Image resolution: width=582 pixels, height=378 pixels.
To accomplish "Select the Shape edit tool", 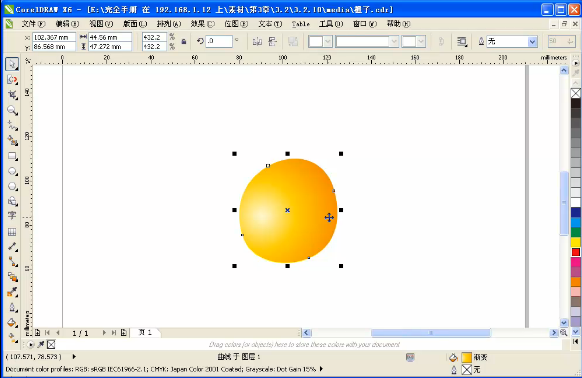I will point(12,79).
